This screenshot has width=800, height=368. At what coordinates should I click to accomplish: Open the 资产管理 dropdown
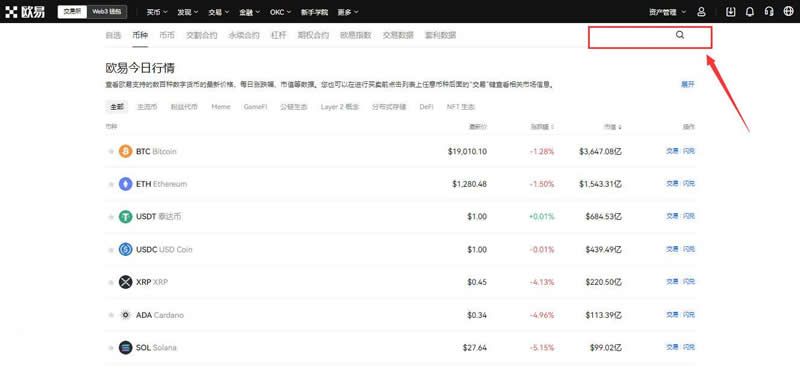click(x=667, y=12)
